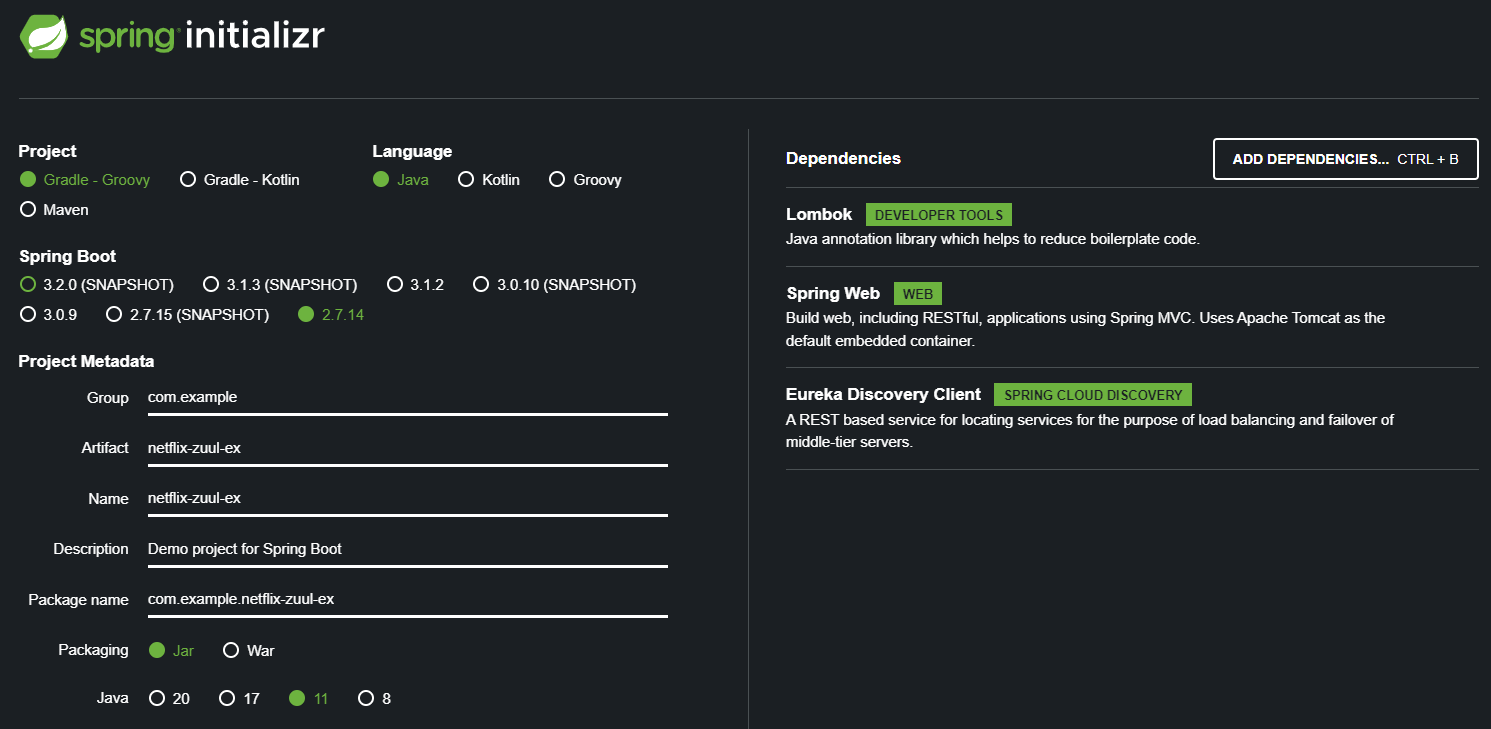
Task: Choose Java version 8
Action: click(x=375, y=698)
